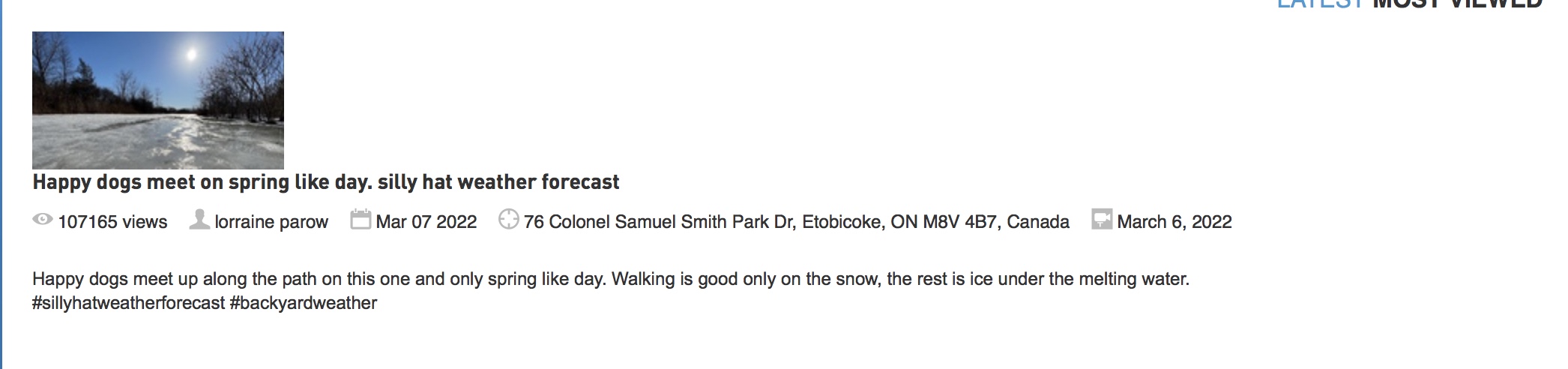
Task: Click the calendar icon beside Mar 07 2022
Action: coord(361,220)
